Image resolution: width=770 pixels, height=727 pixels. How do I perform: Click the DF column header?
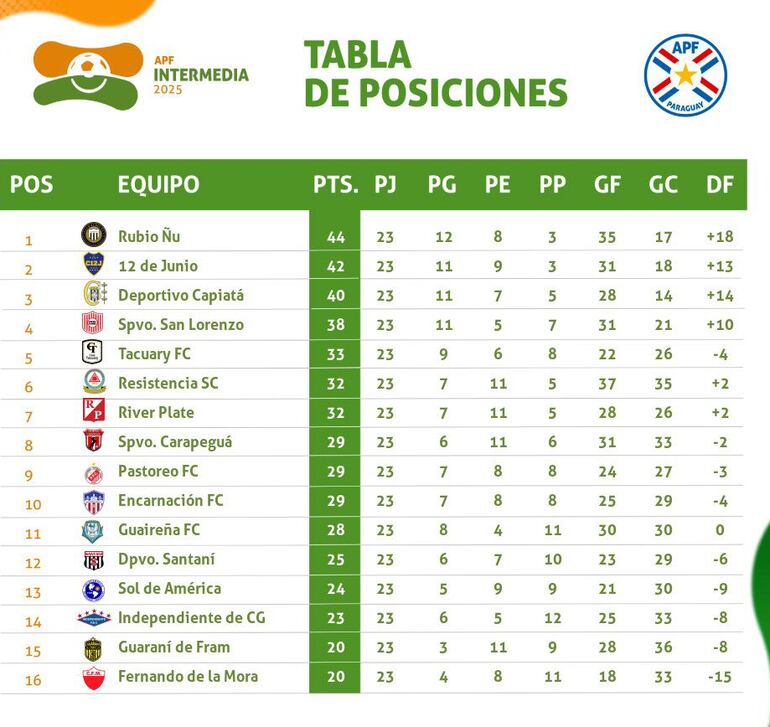[718, 184]
